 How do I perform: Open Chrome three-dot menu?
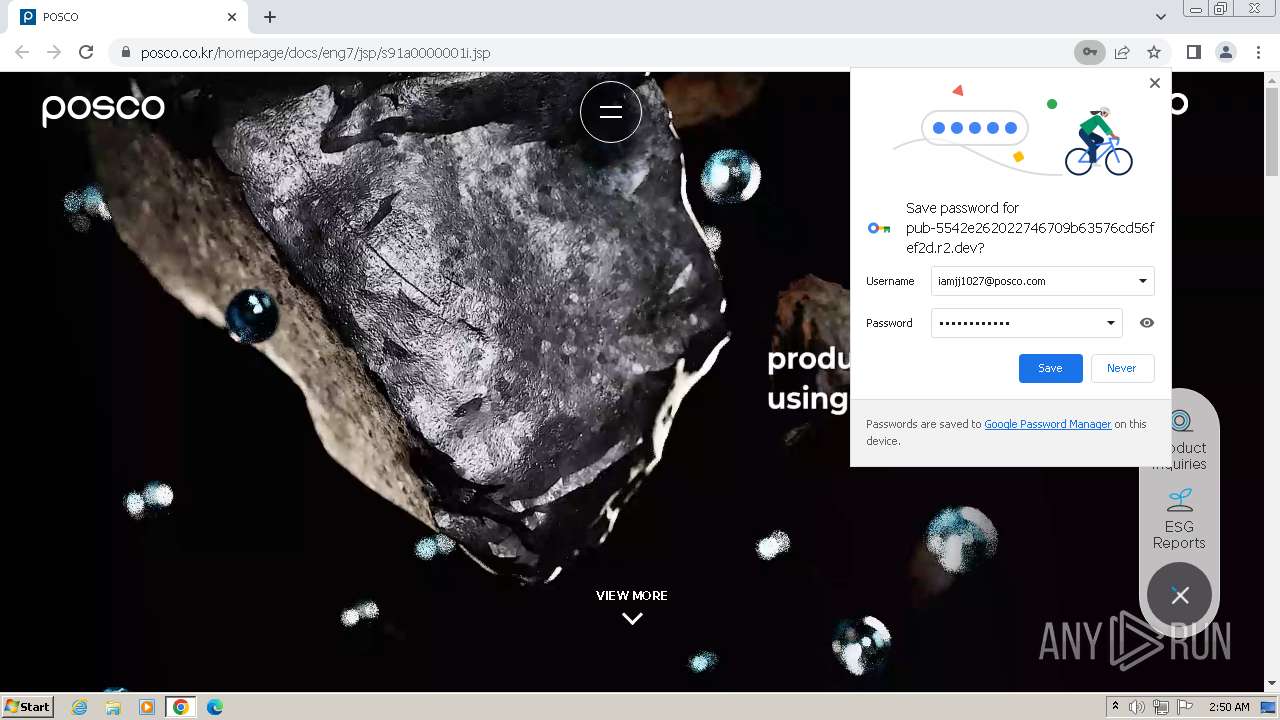pos(1259,52)
